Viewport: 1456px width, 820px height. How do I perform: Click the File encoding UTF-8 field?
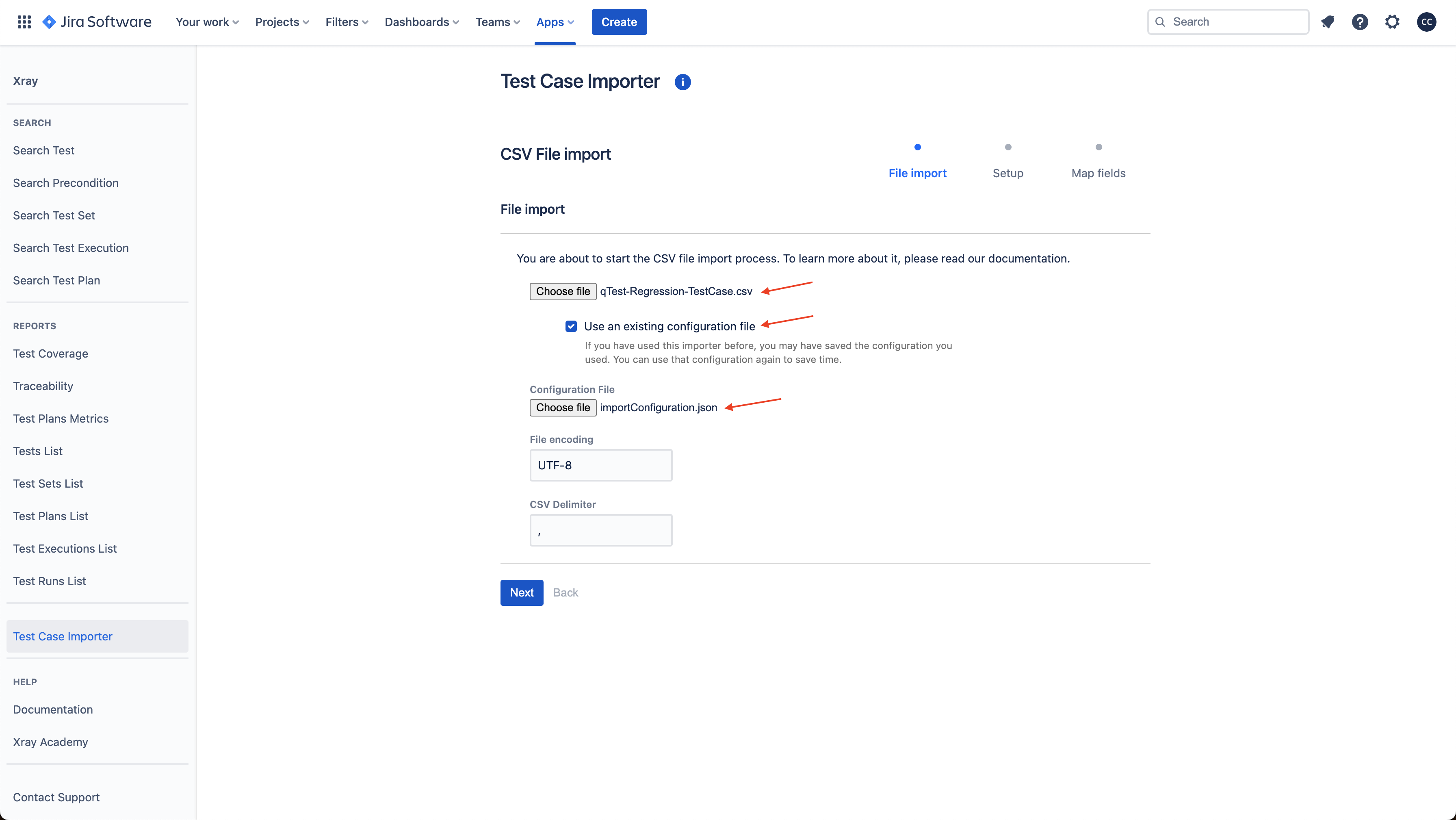coord(601,465)
